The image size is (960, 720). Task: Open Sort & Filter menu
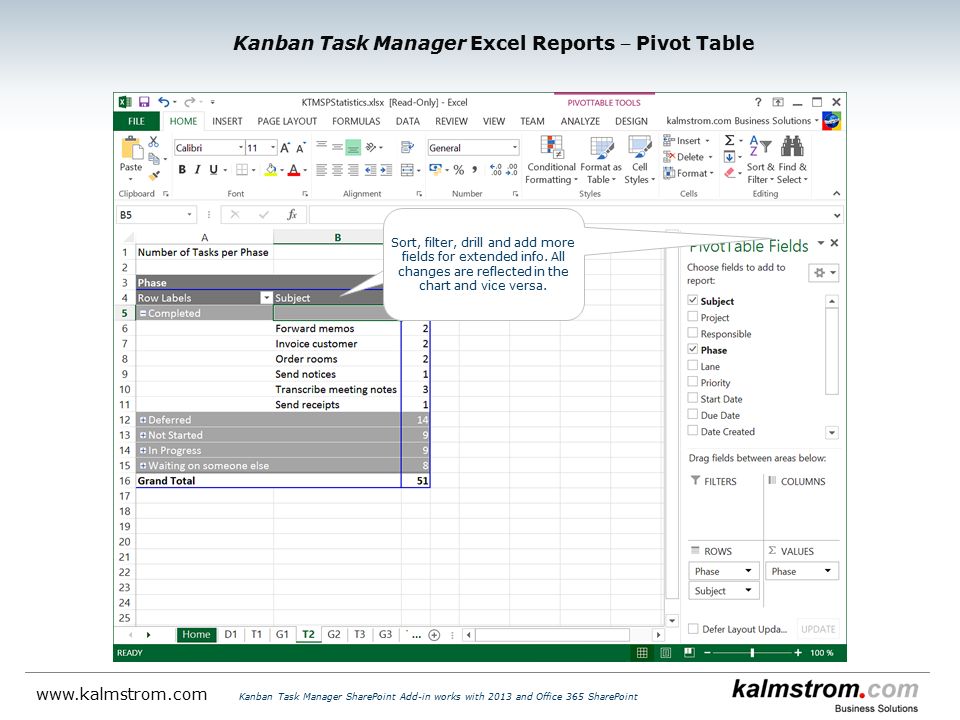coord(760,160)
